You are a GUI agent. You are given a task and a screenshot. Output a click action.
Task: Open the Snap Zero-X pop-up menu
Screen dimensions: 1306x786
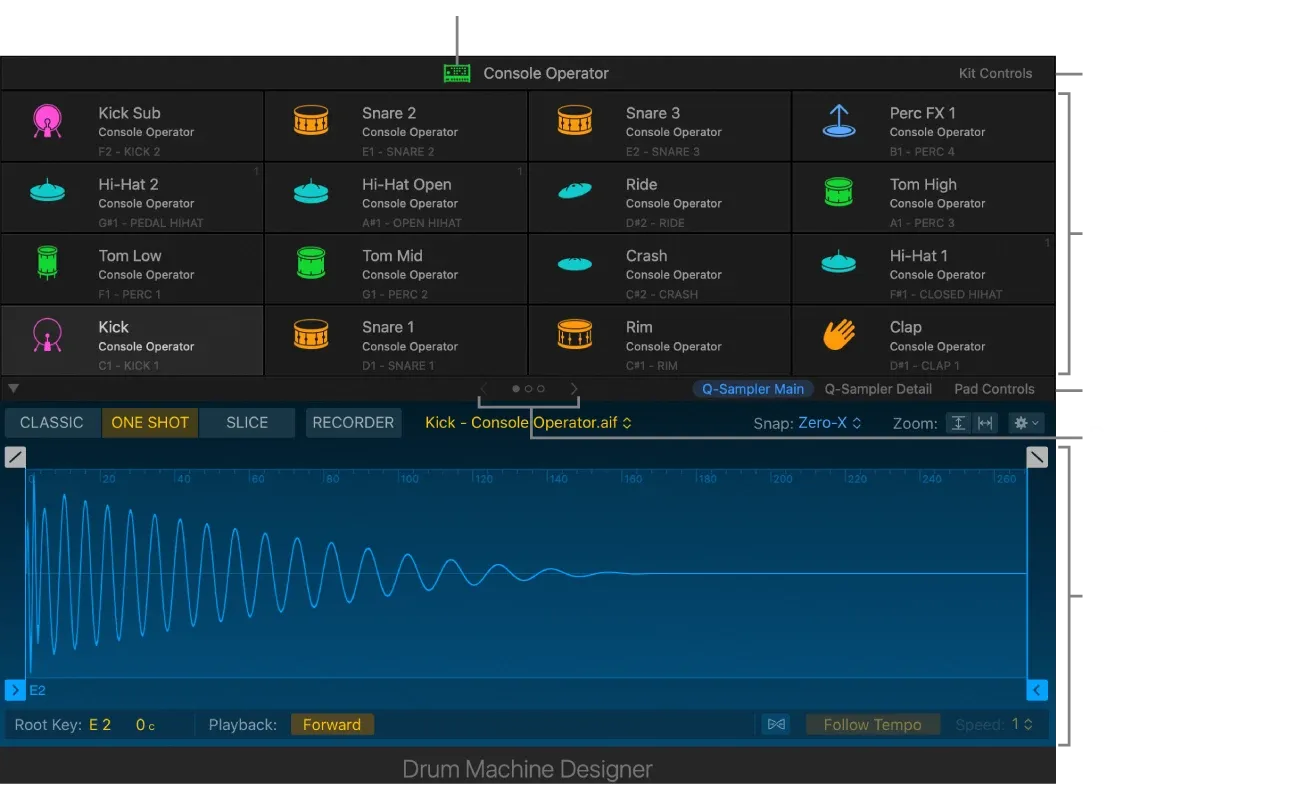(829, 423)
